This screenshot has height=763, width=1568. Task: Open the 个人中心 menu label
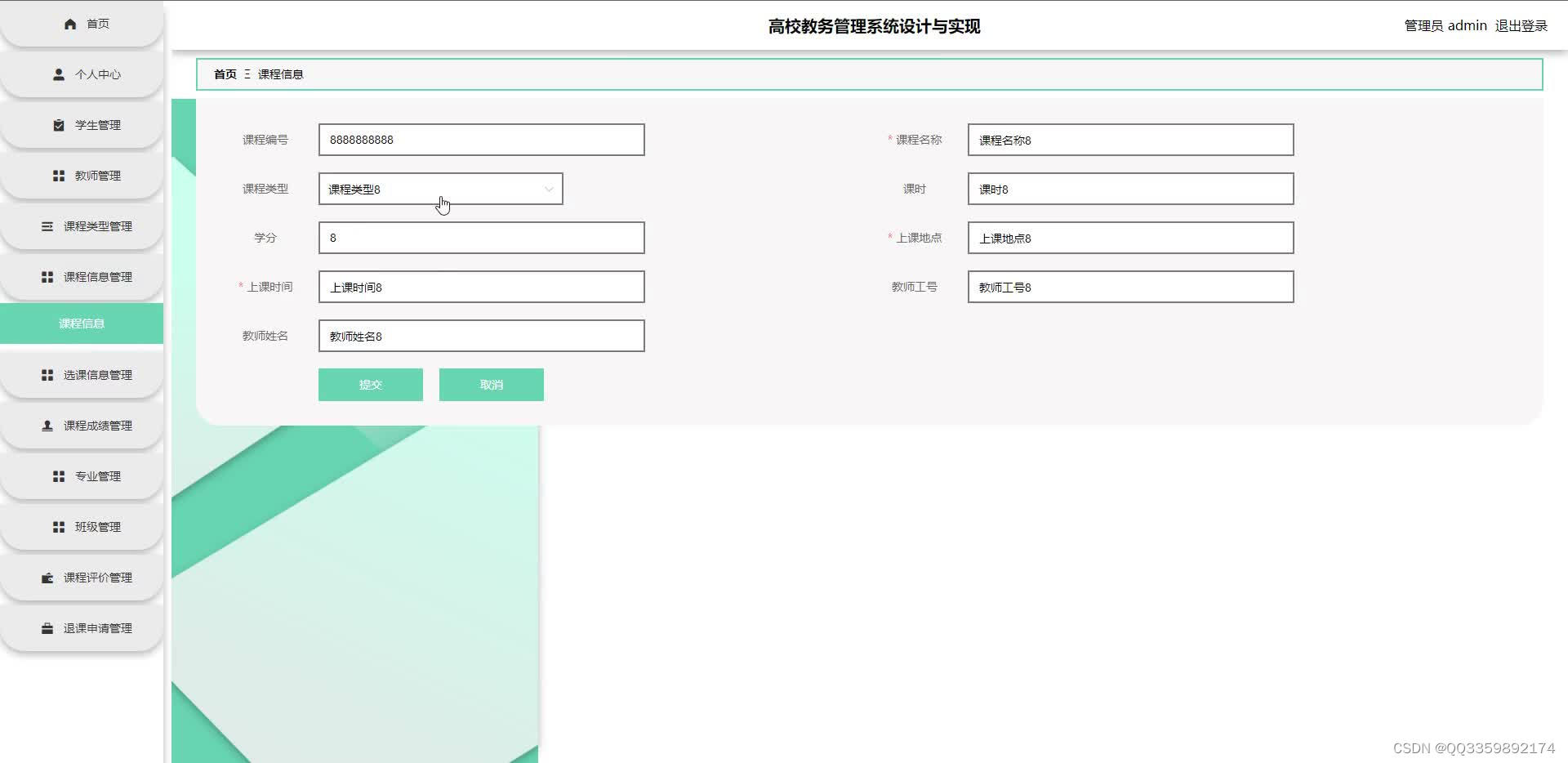click(98, 74)
